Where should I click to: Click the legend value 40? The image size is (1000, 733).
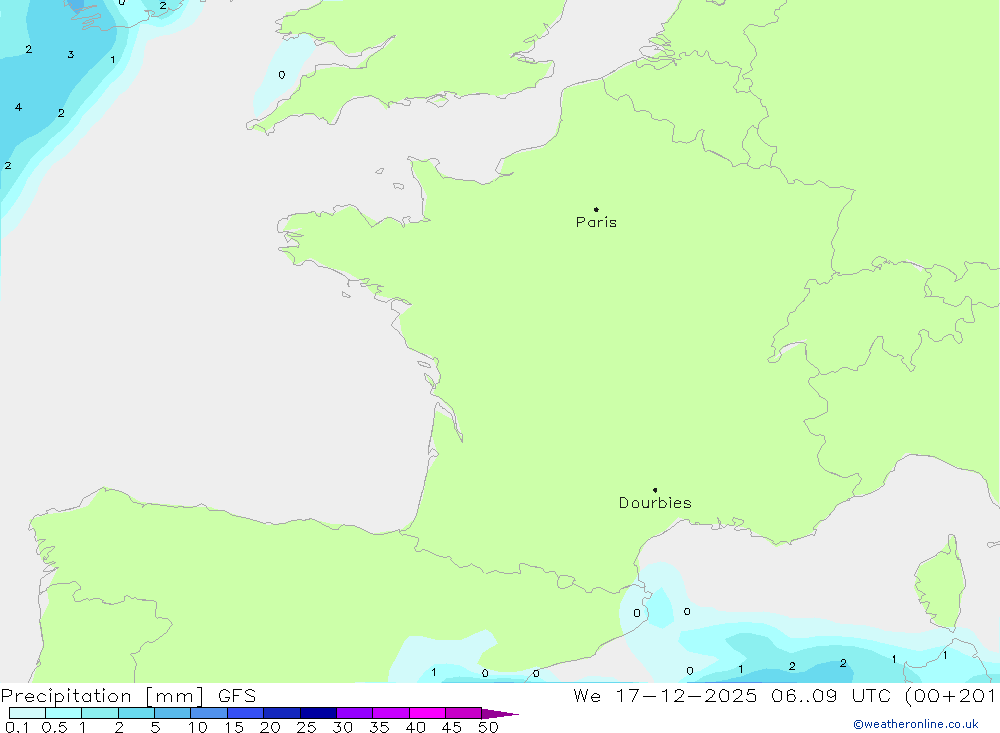tap(416, 727)
